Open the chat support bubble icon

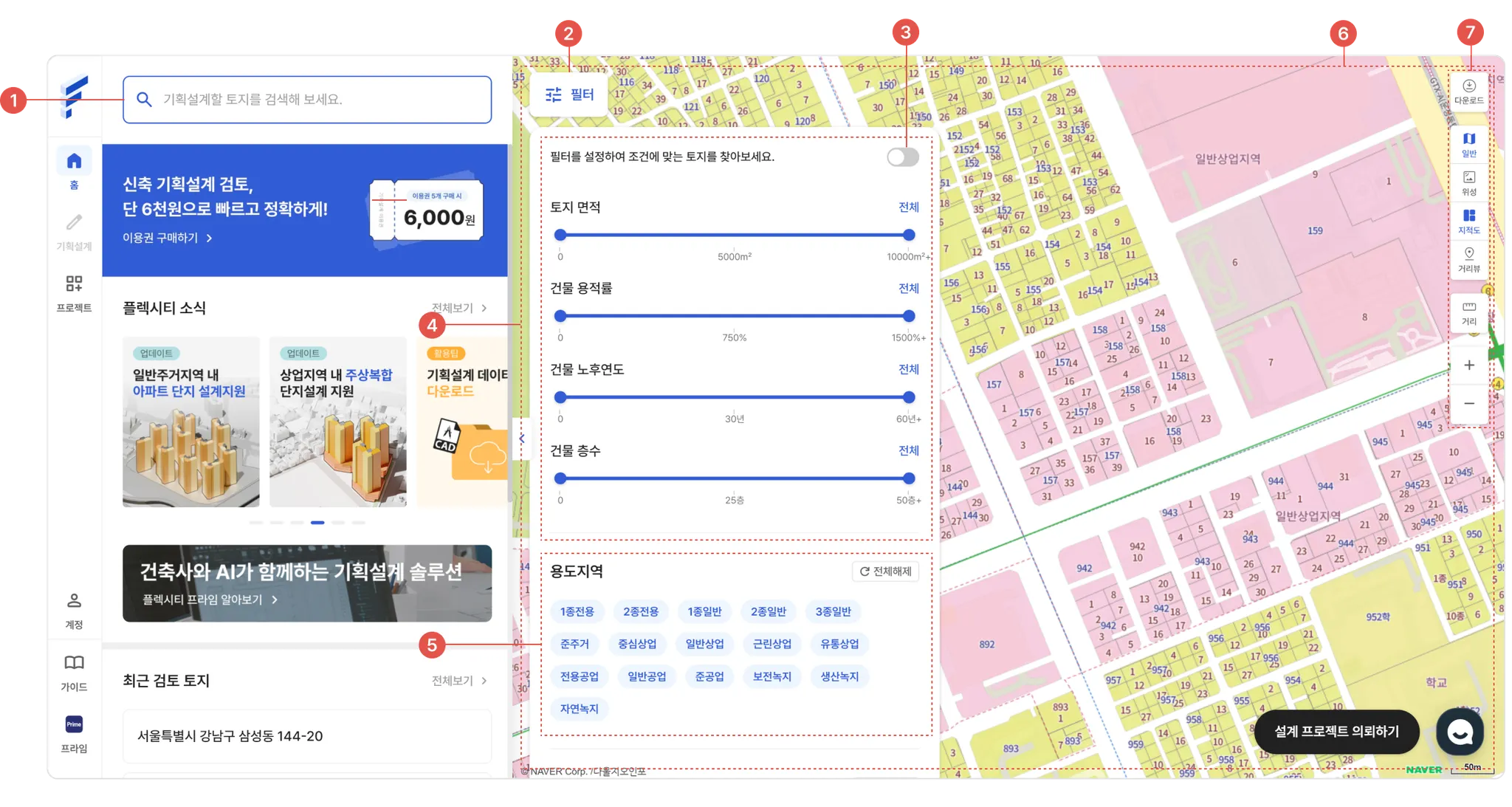[1460, 731]
